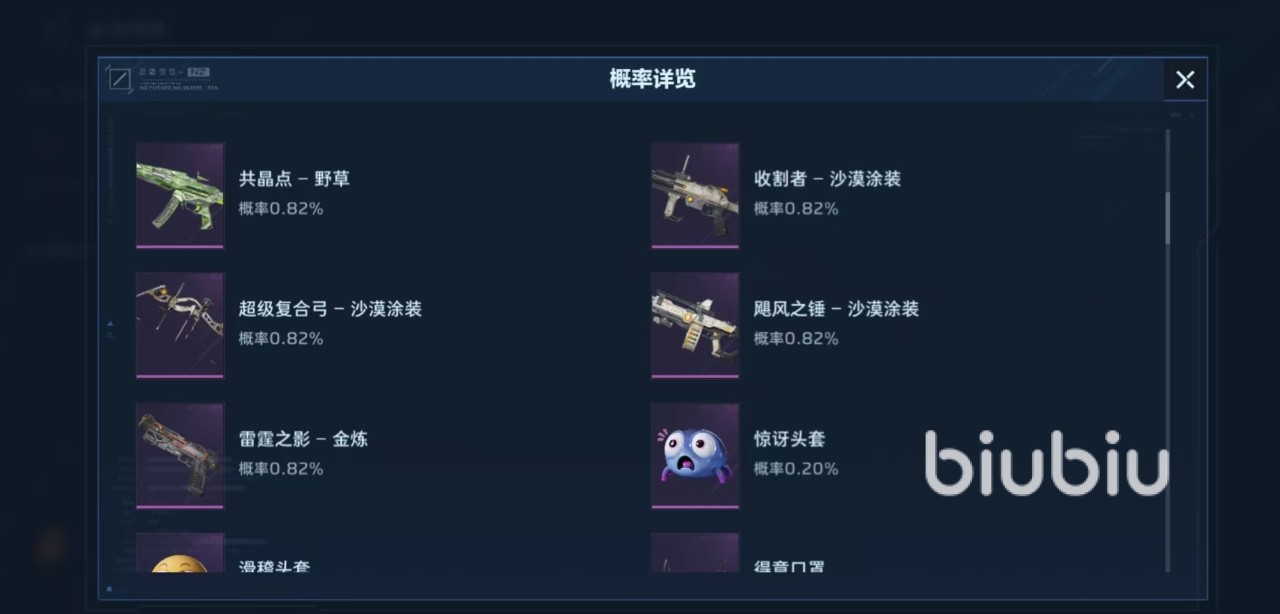Viewport: 1280px width, 614px height.
Task: Close the 概率详览 panel with X
Action: pyautogui.click(x=1185, y=80)
